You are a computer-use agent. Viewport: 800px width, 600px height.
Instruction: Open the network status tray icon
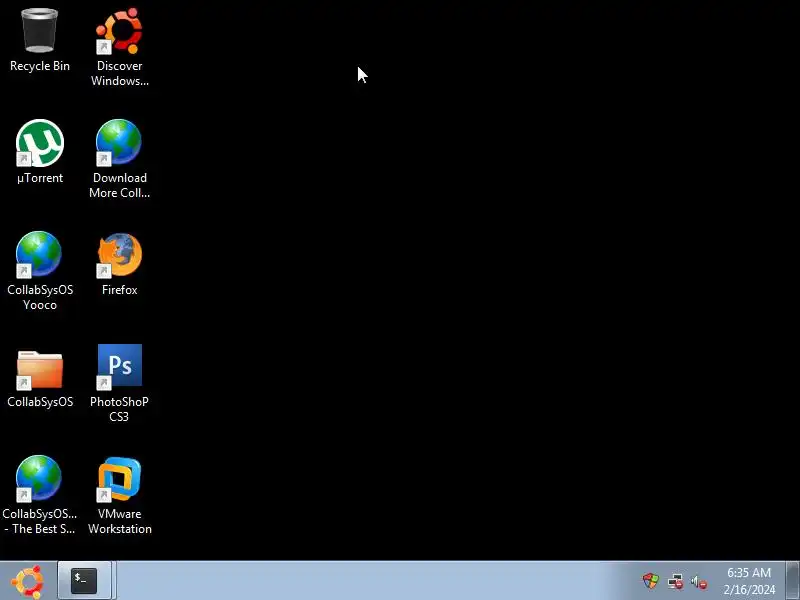point(676,582)
